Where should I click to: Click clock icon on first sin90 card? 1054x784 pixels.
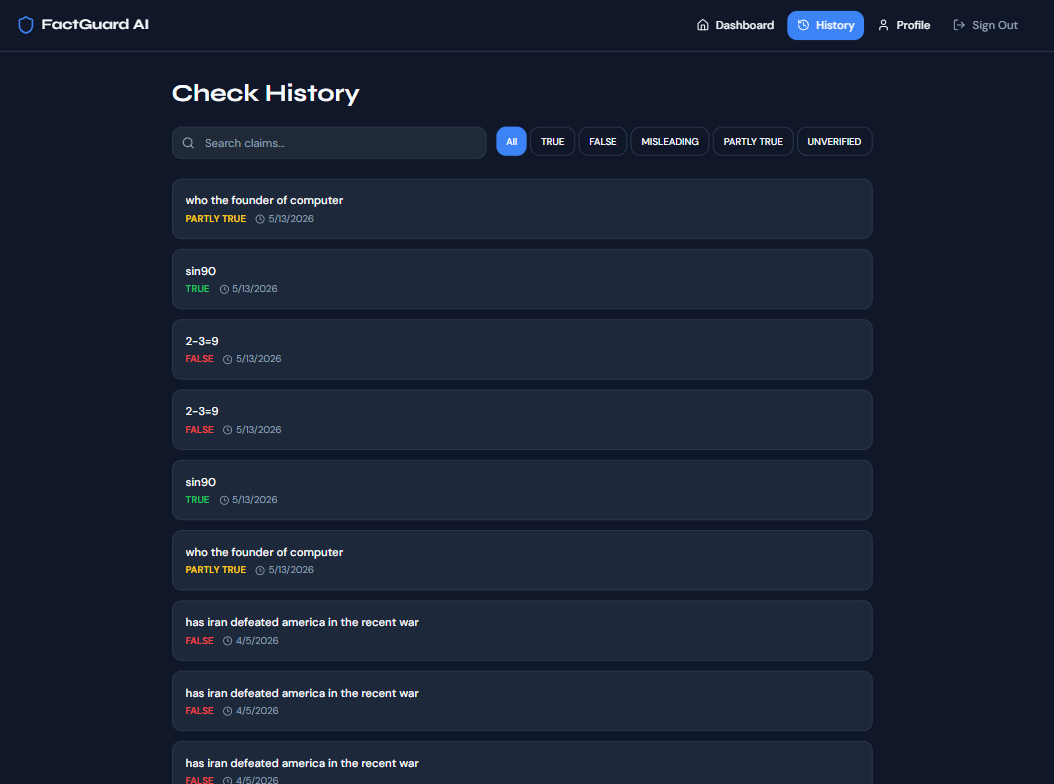225,289
